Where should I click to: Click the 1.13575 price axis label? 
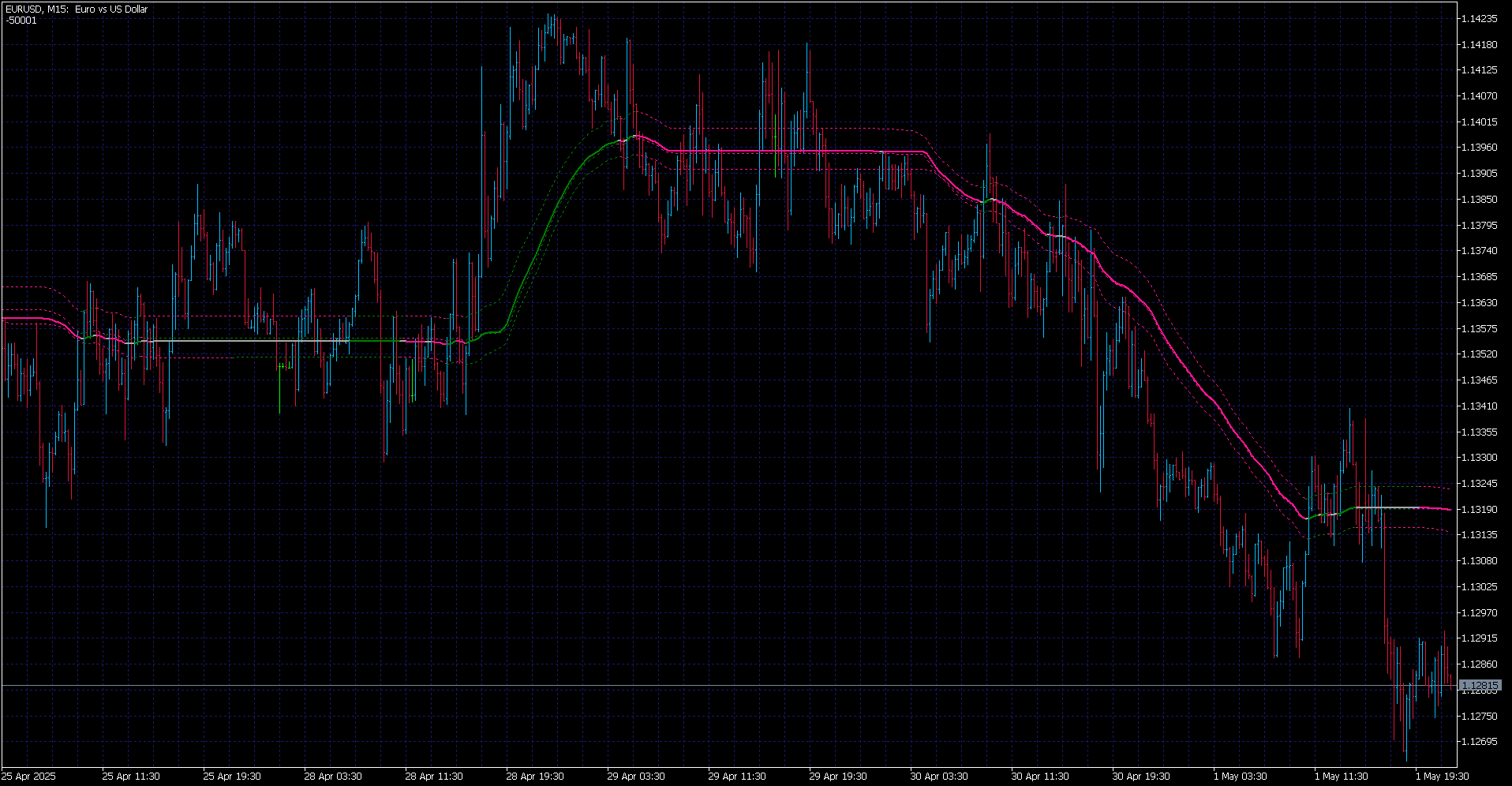[1479, 328]
